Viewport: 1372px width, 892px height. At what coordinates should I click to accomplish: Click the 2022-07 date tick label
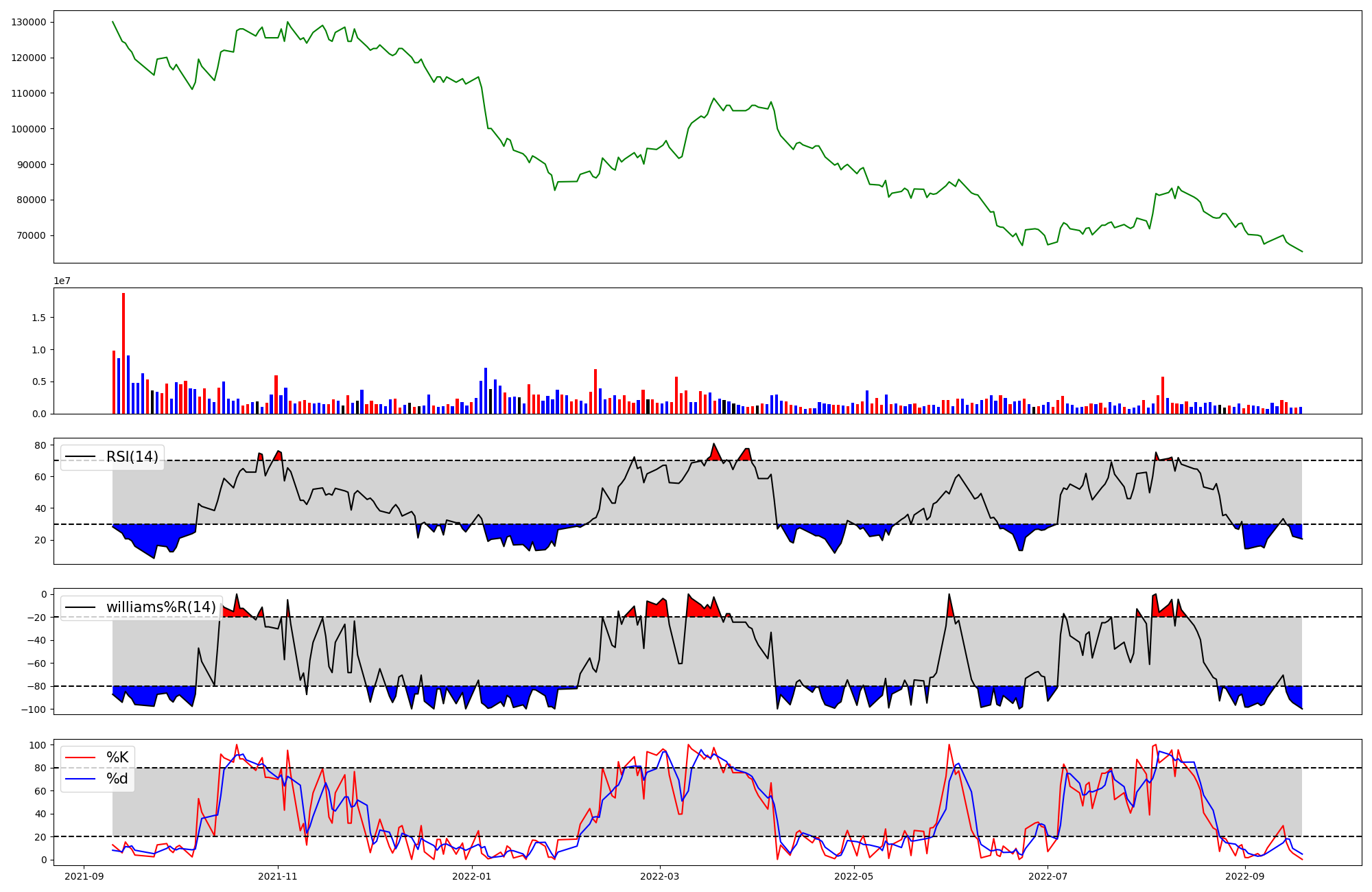pos(1048,876)
